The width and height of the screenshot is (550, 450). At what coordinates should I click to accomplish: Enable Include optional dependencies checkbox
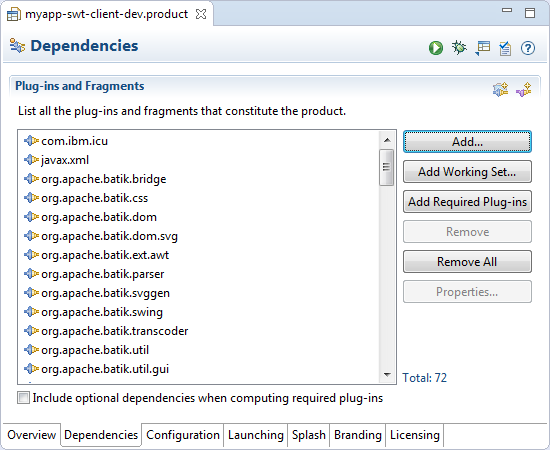tap(24, 398)
